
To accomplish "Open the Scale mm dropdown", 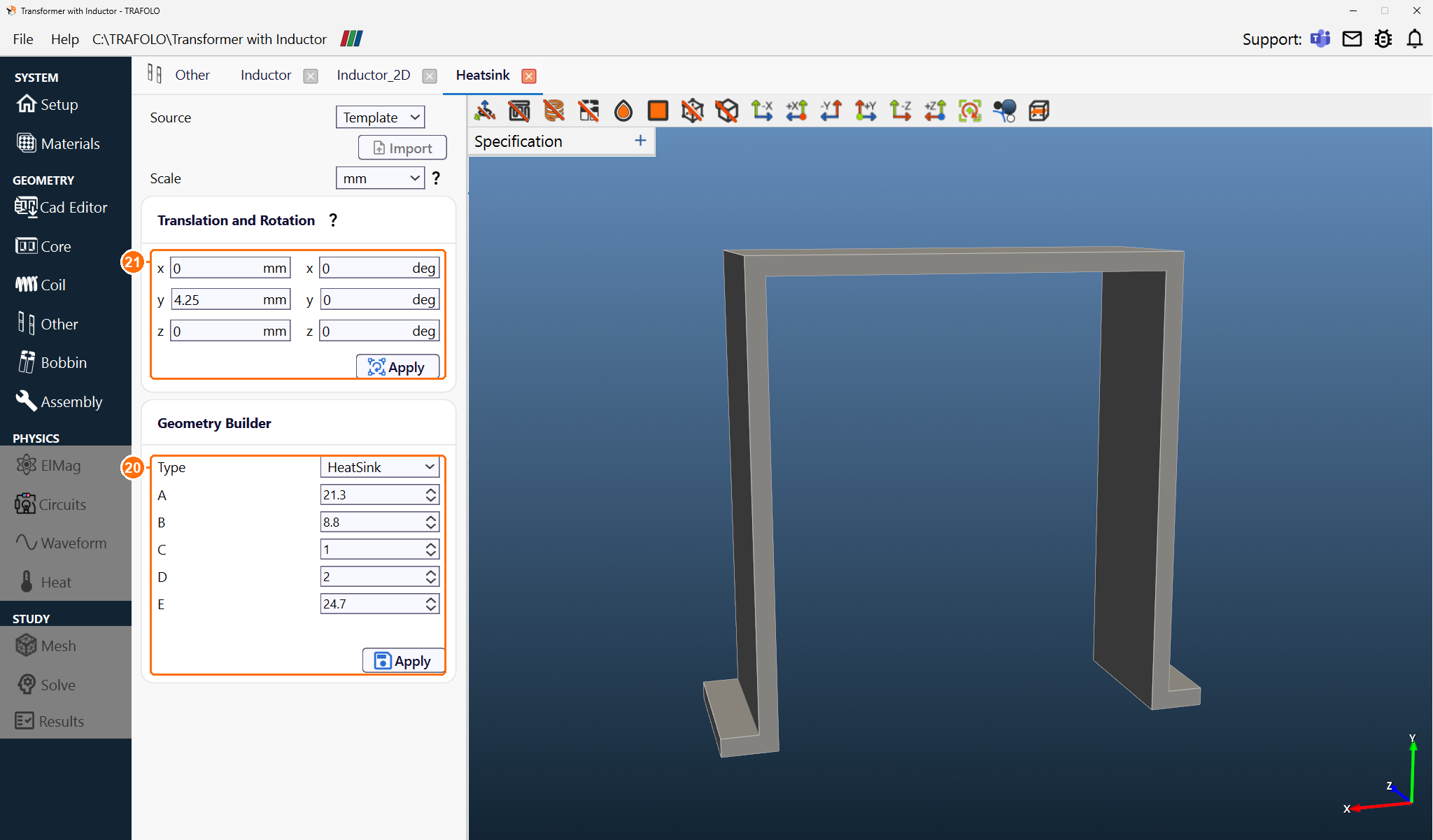I will pyautogui.click(x=381, y=178).
